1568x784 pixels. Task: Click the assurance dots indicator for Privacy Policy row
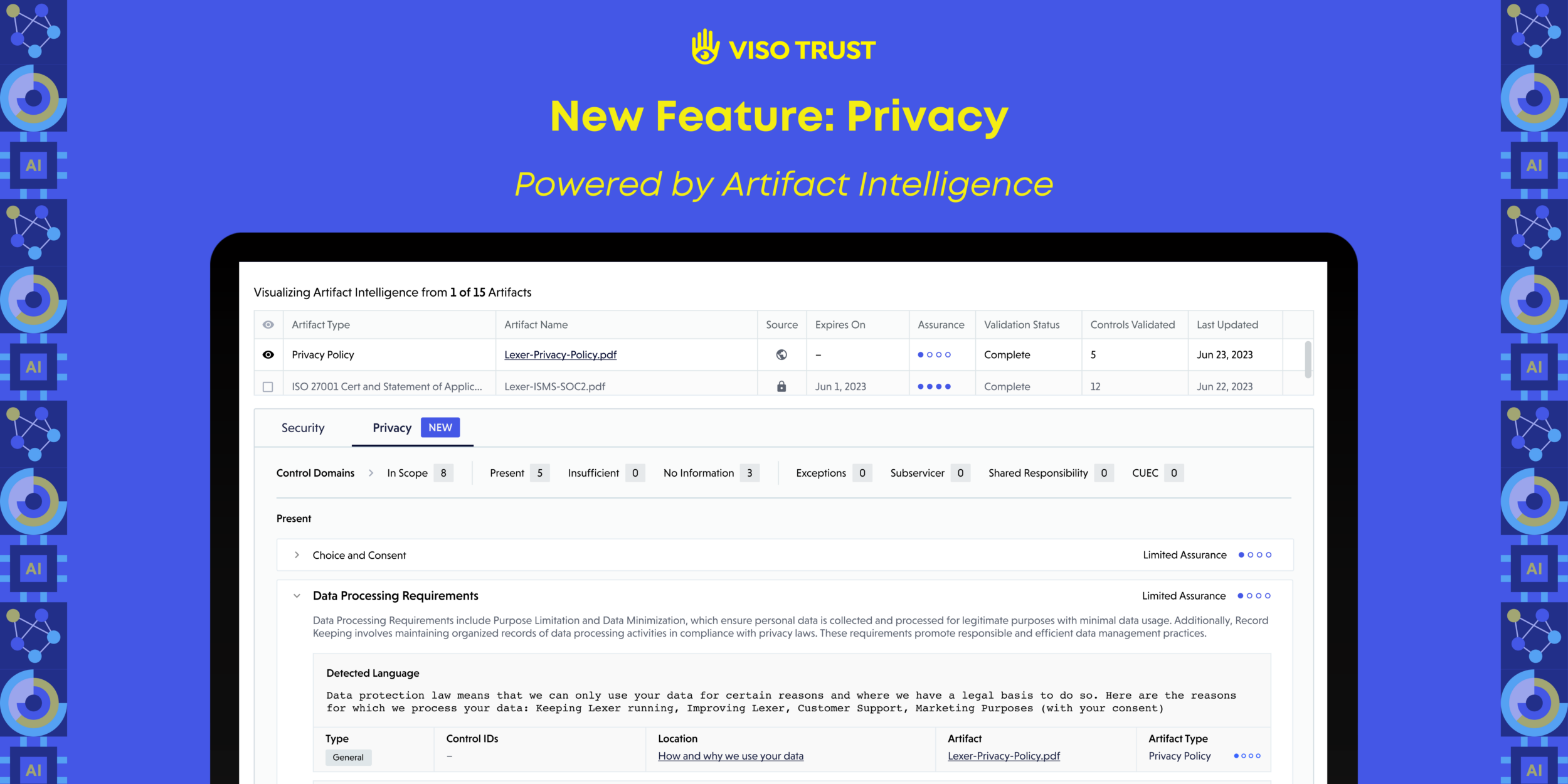tap(934, 354)
